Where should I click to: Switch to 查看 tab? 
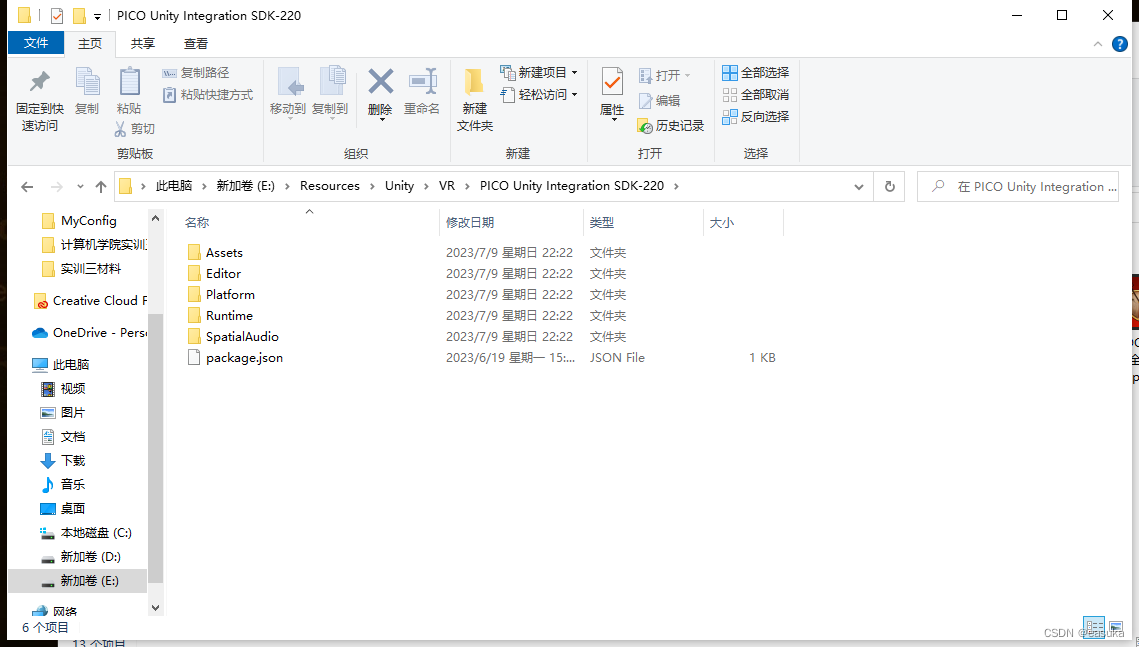196,44
